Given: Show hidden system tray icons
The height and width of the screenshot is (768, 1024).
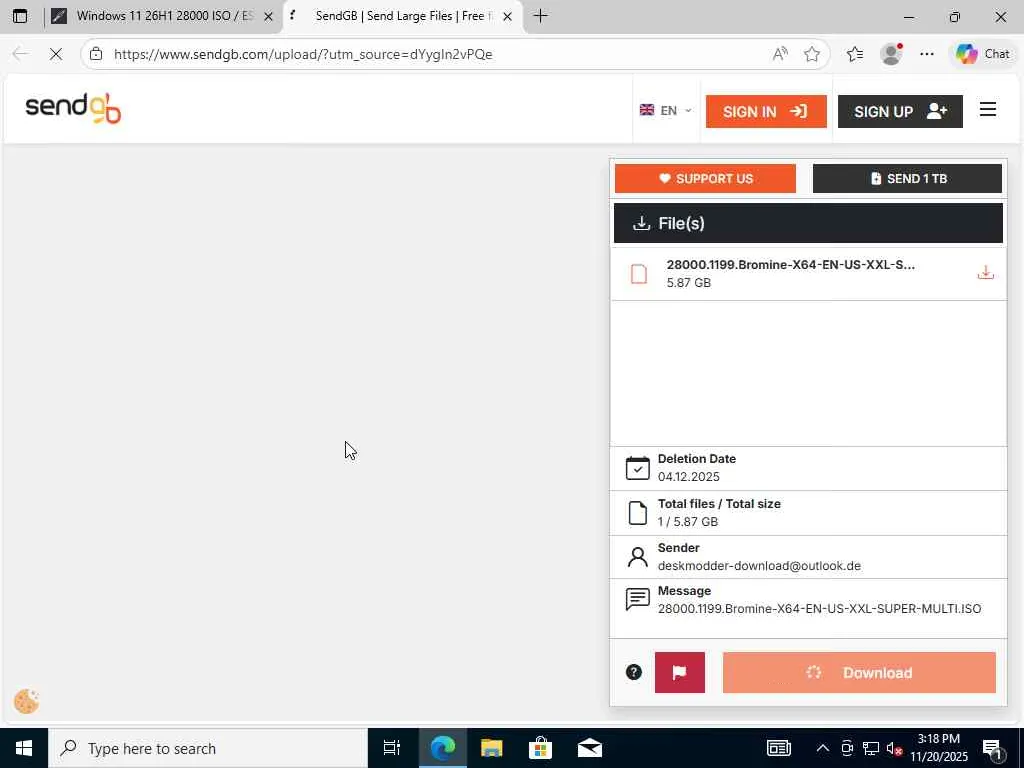Looking at the screenshot, I should [822, 748].
